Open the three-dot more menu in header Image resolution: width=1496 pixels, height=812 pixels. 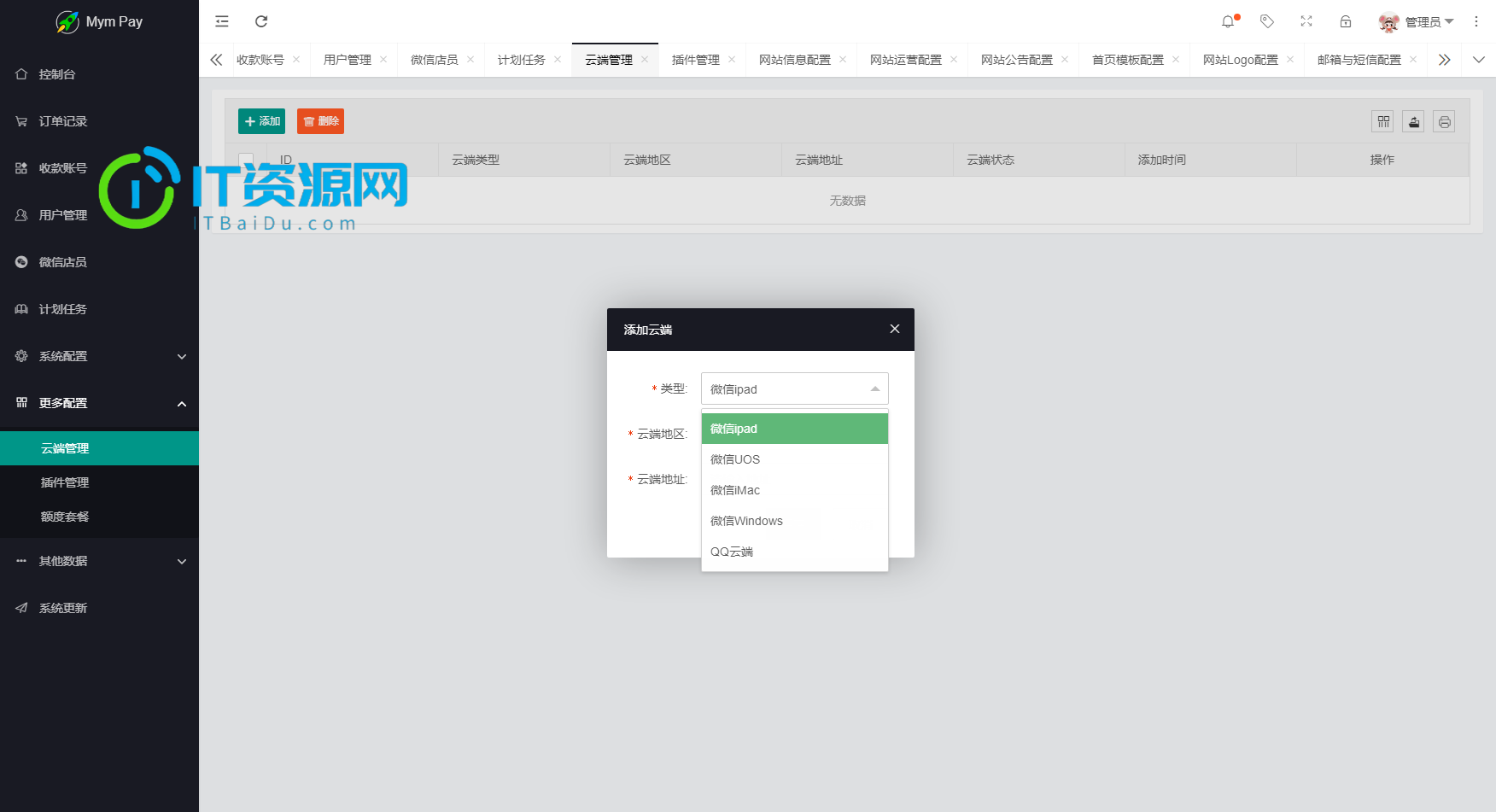[x=1476, y=21]
